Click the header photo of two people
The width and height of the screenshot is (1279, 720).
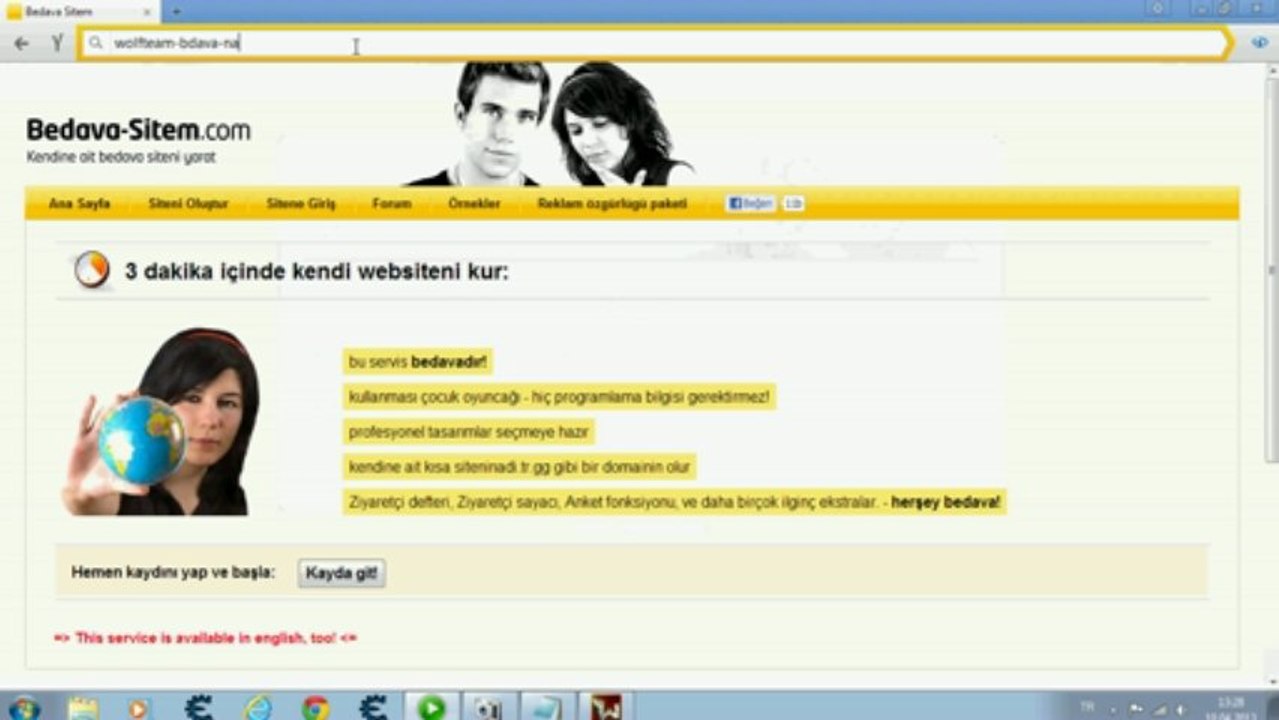[550, 124]
